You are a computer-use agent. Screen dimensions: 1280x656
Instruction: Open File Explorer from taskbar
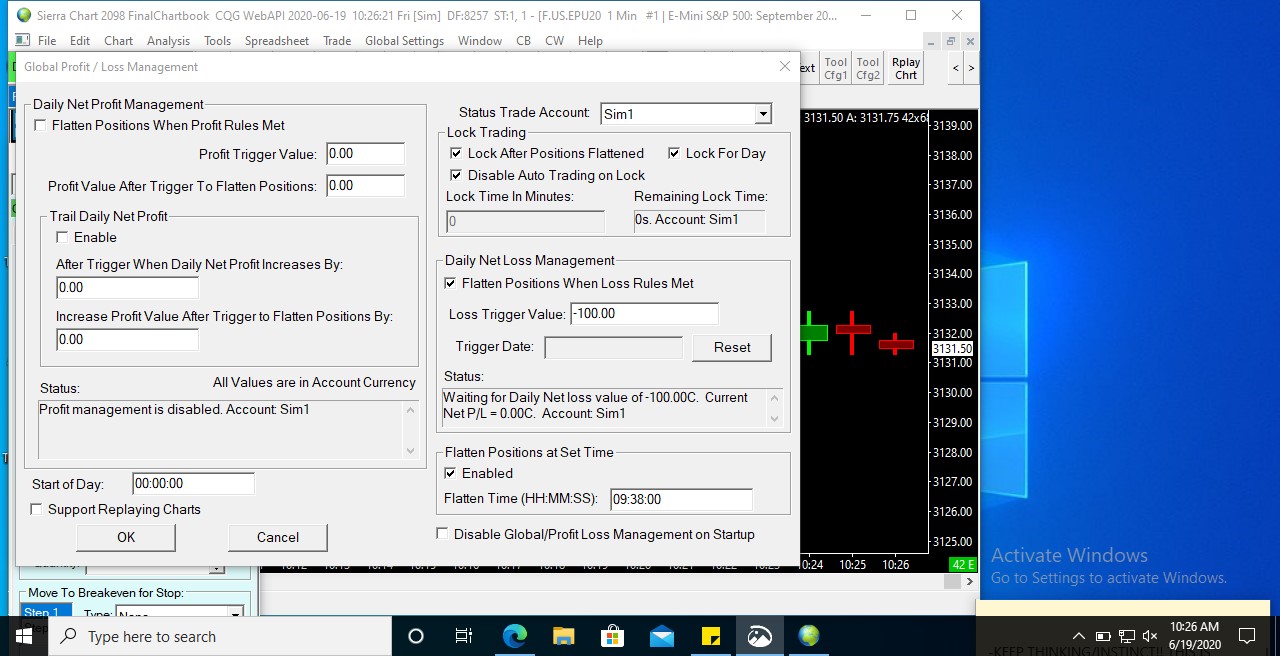click(x=563, y=636)
